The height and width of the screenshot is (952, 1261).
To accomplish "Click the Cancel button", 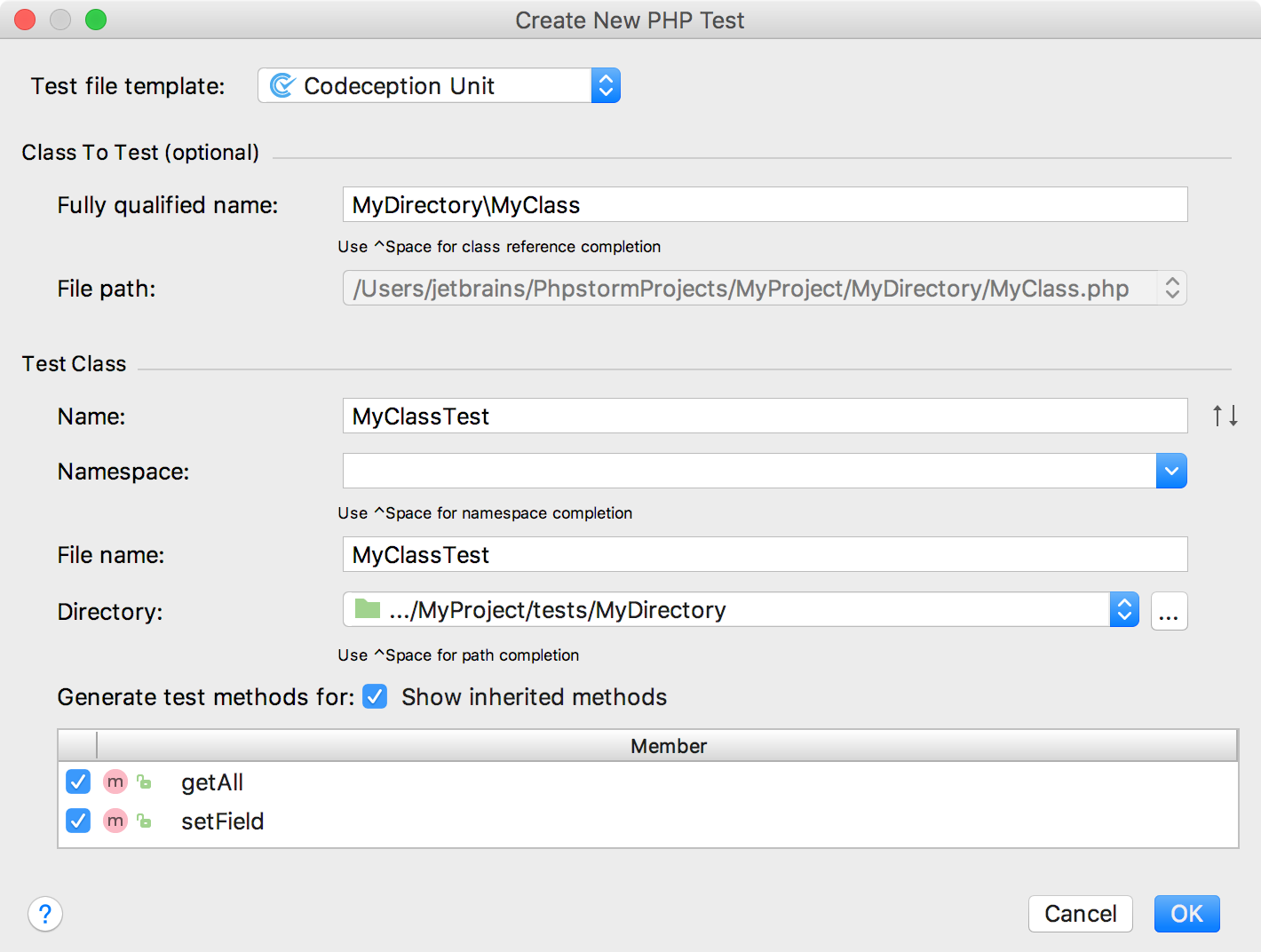I will coord(1080,913).
